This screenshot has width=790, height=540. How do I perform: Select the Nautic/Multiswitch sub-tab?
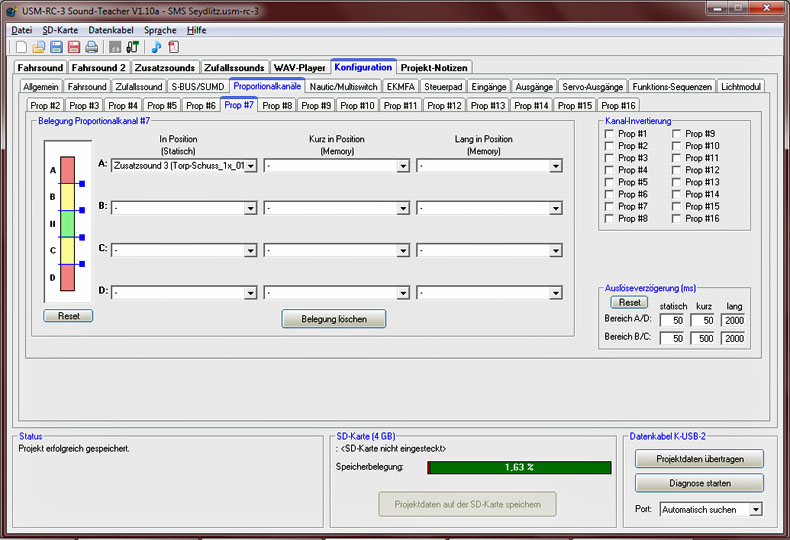(343, 87)
